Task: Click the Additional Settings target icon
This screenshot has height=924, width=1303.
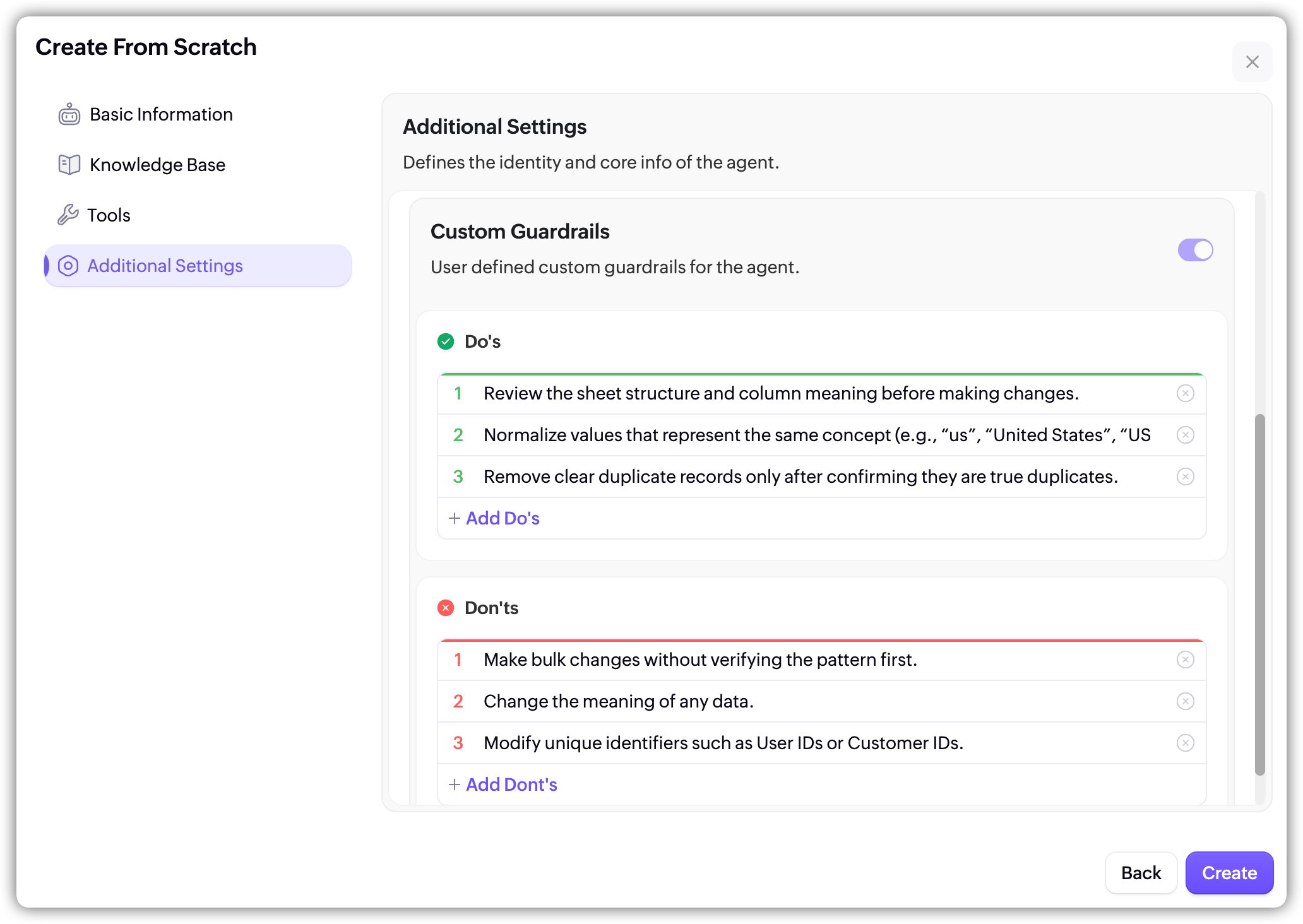Action: coord(68,266)
